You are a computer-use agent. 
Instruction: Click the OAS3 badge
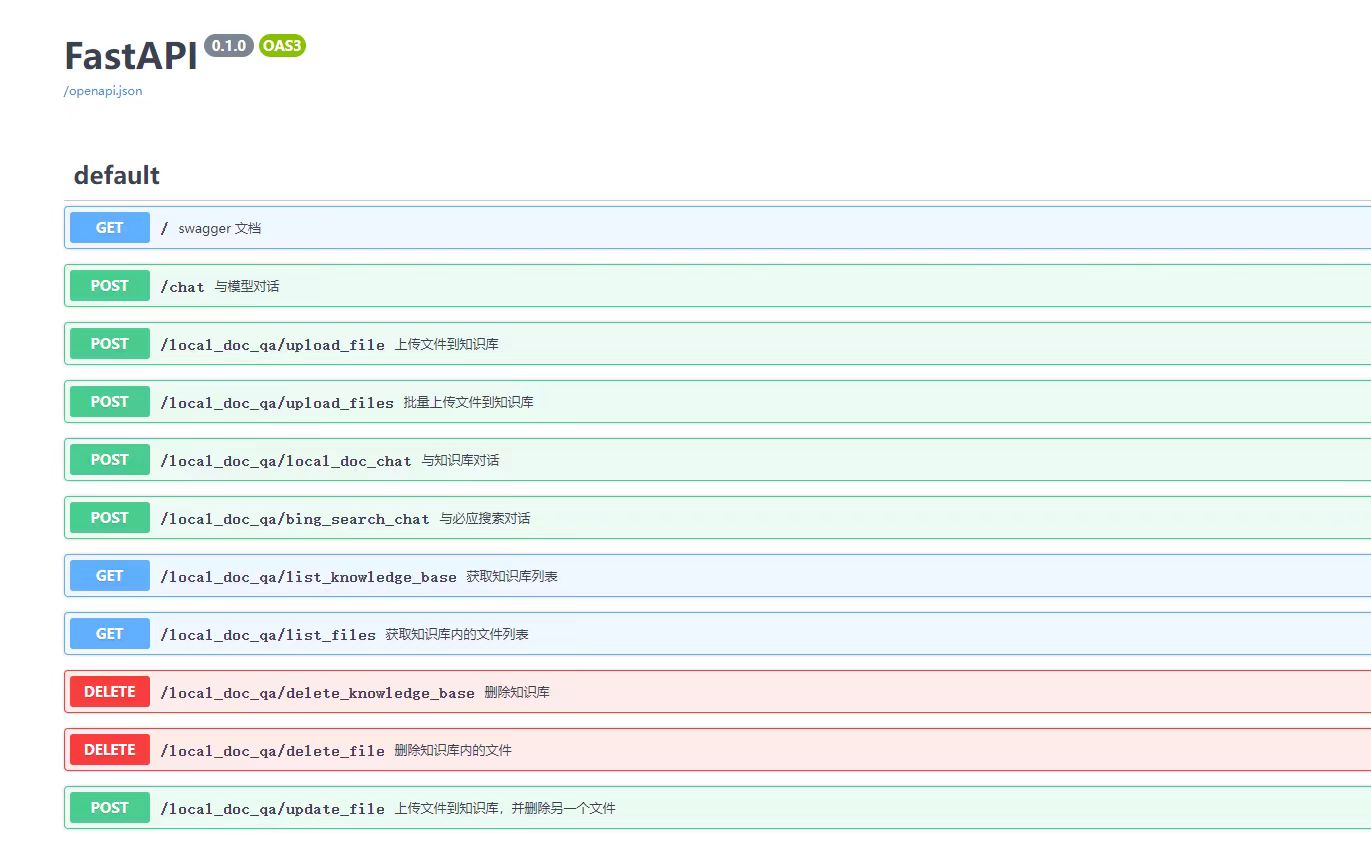282,46
